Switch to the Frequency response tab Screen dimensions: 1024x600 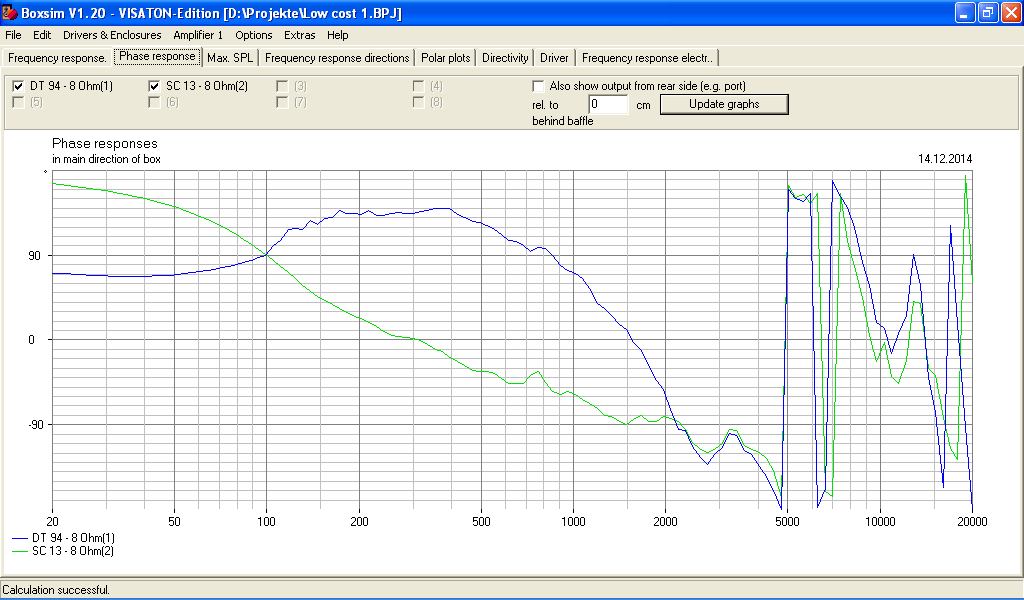pos(57,58)
